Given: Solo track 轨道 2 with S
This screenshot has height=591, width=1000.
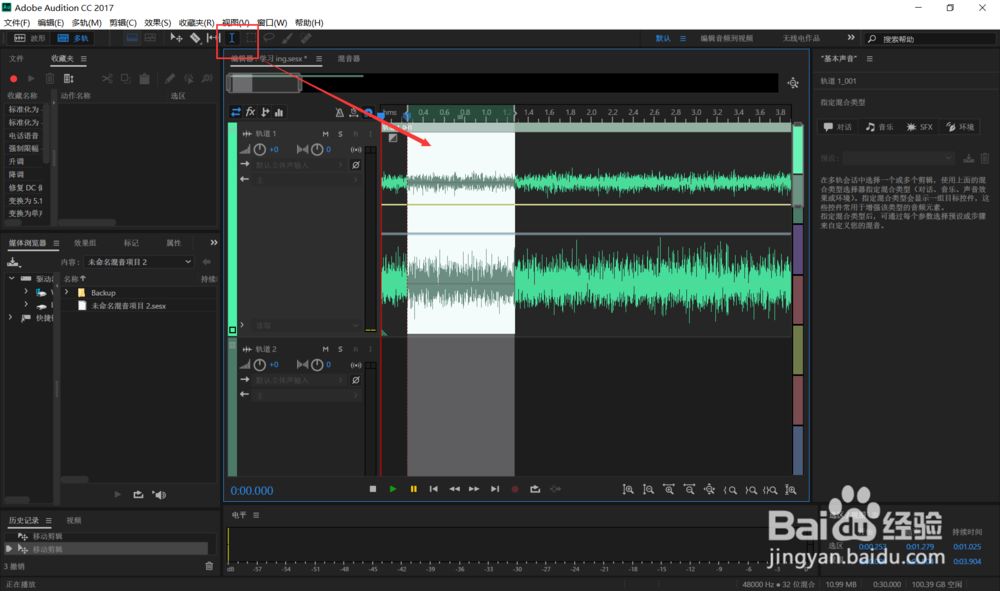Looking at the screenshot, I should (x=341, y=349).
